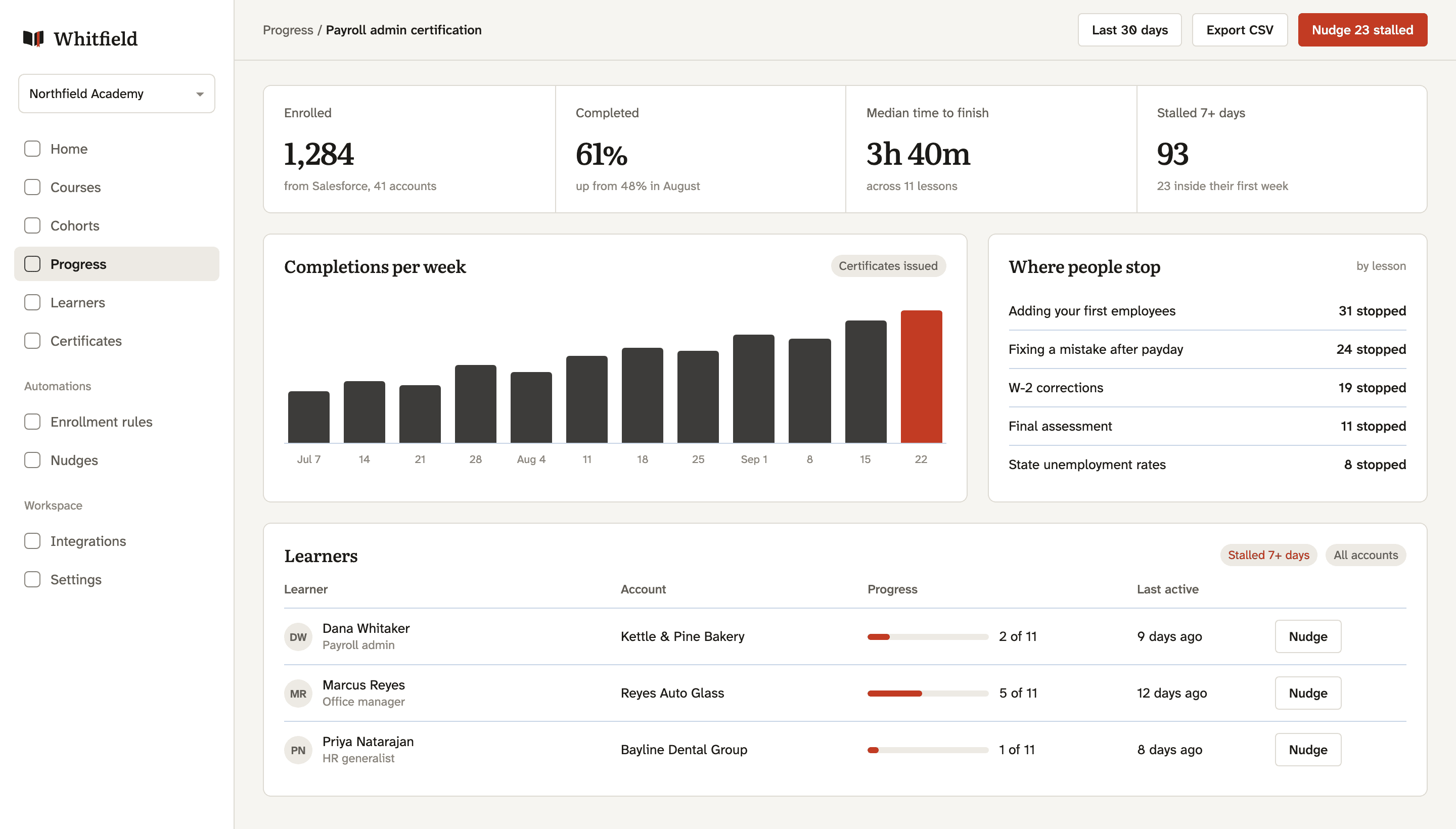Click the 'Bayline Dental Group' account cell
Screen dimensions: 1456x829
click(684, 750)
